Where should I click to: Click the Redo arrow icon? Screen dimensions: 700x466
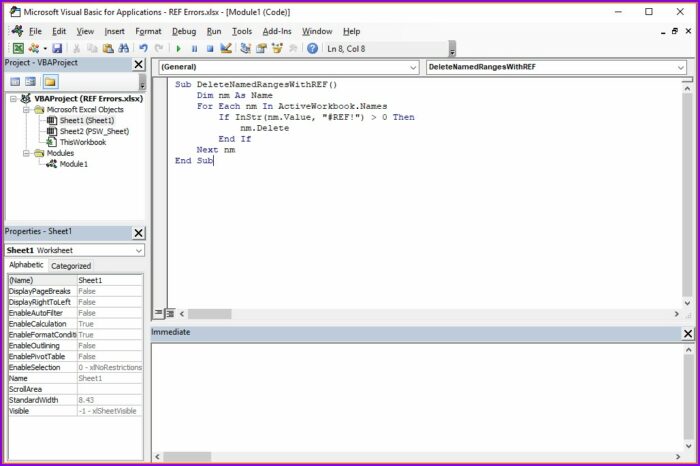tap(159, 48)
